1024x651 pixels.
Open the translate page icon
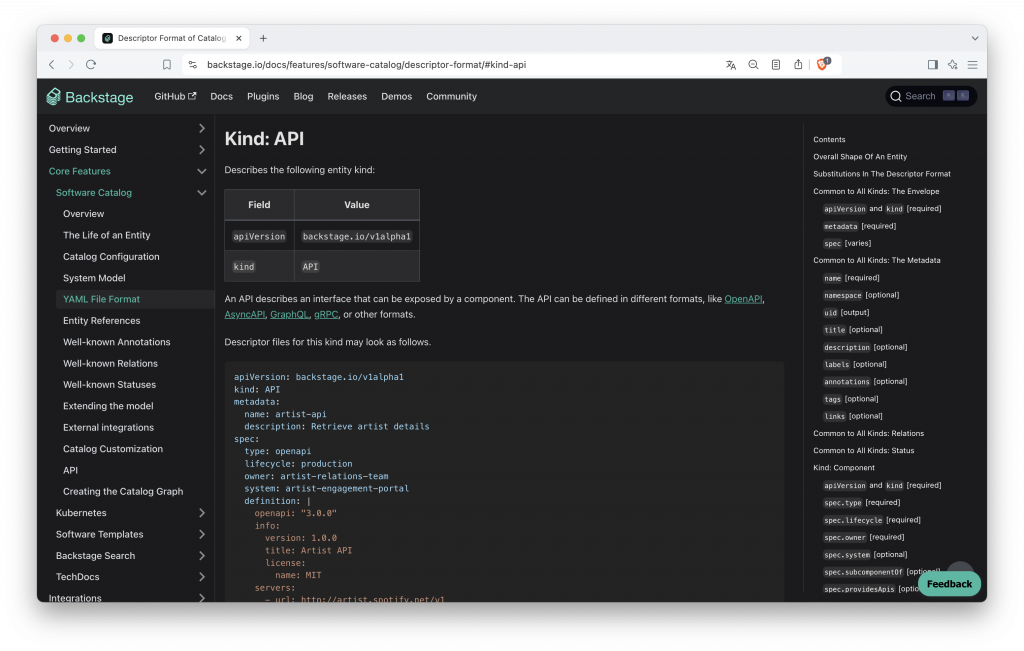pyautogui.click(x=731, y=65)
